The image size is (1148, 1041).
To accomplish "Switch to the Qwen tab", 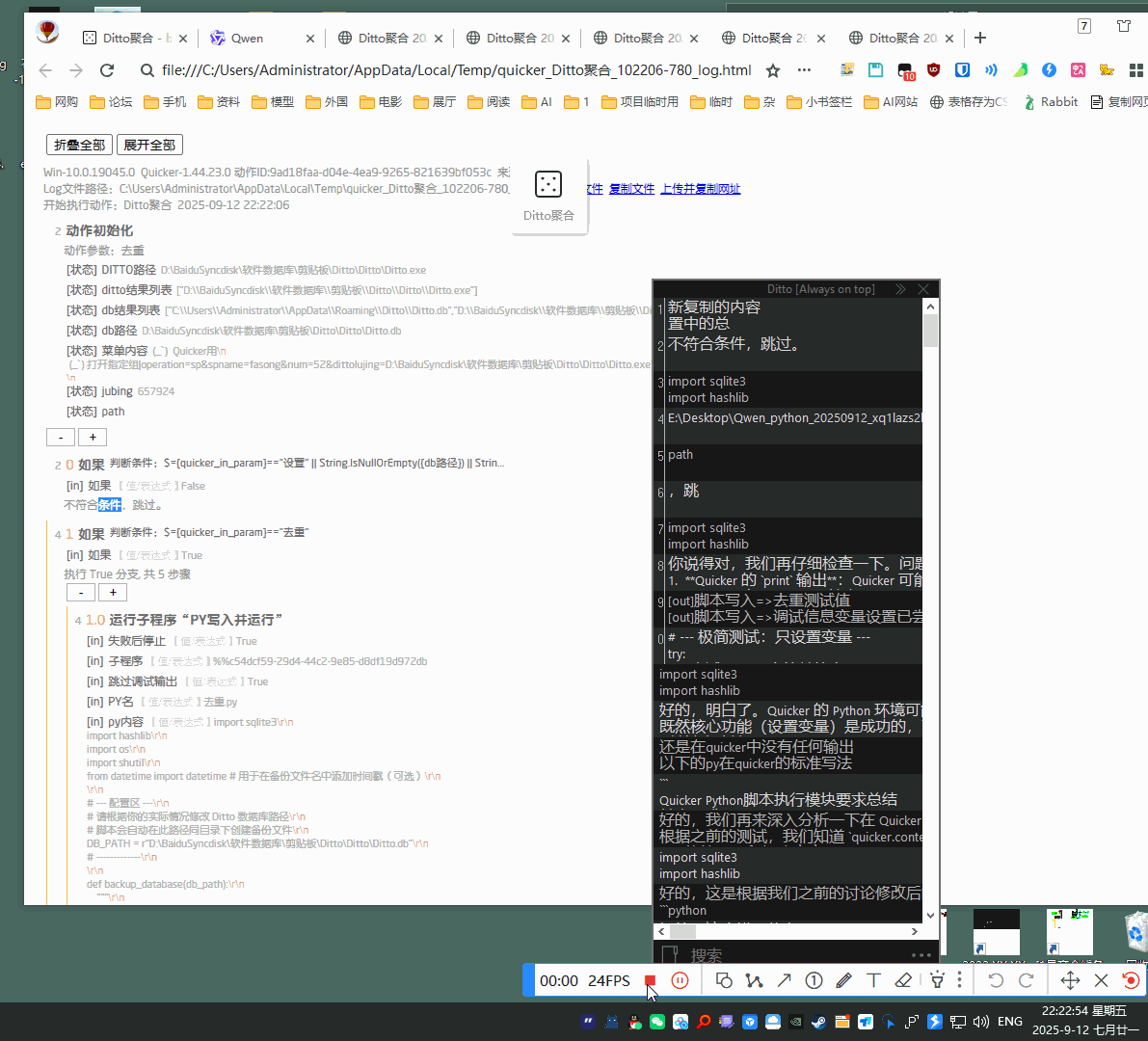I will click(259, 38).
